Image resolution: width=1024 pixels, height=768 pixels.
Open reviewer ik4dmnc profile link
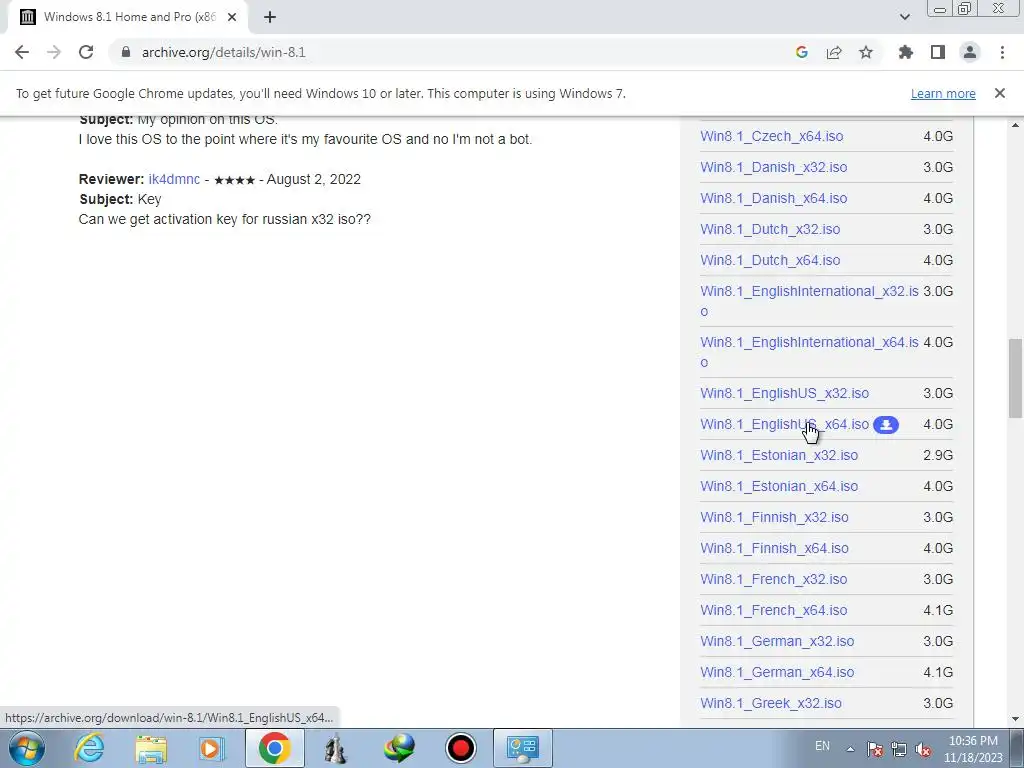click(x=174, y=179)
